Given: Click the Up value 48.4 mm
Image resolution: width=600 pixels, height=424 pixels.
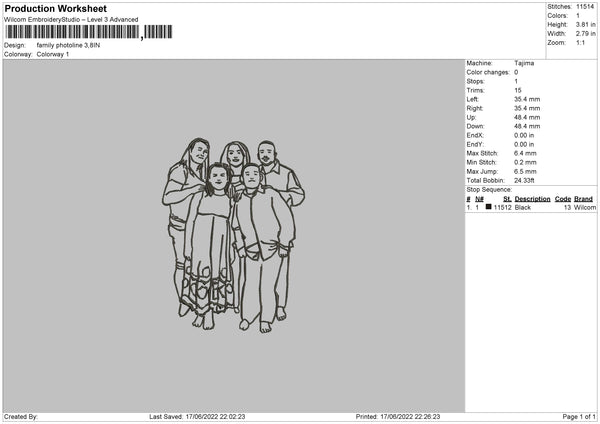Looking at the screenshot, I should pyautogui.click(x=527, y=117).
